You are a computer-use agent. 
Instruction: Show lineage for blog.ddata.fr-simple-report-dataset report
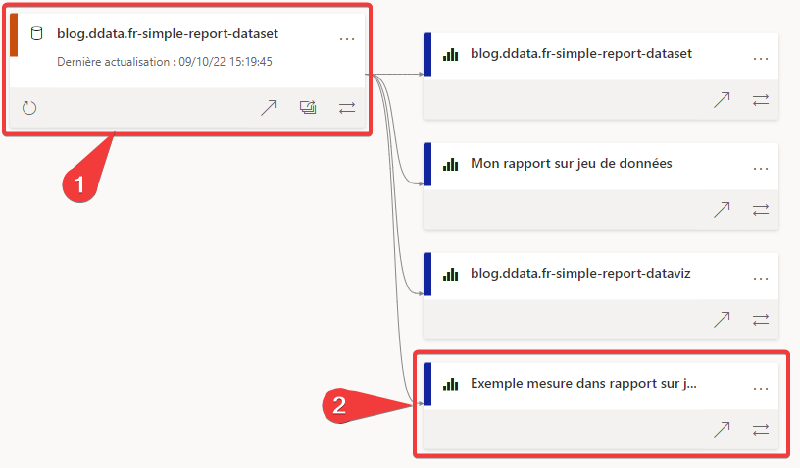coord(761,100)
